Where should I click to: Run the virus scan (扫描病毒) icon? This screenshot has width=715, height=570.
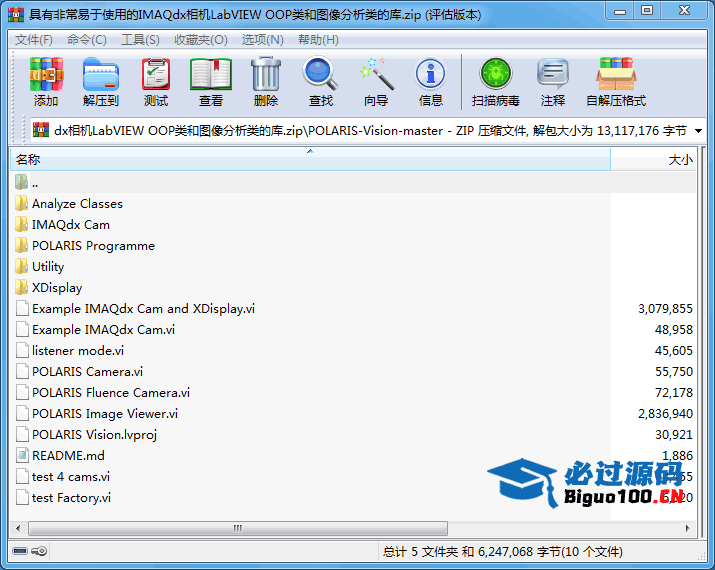(495, 81)
